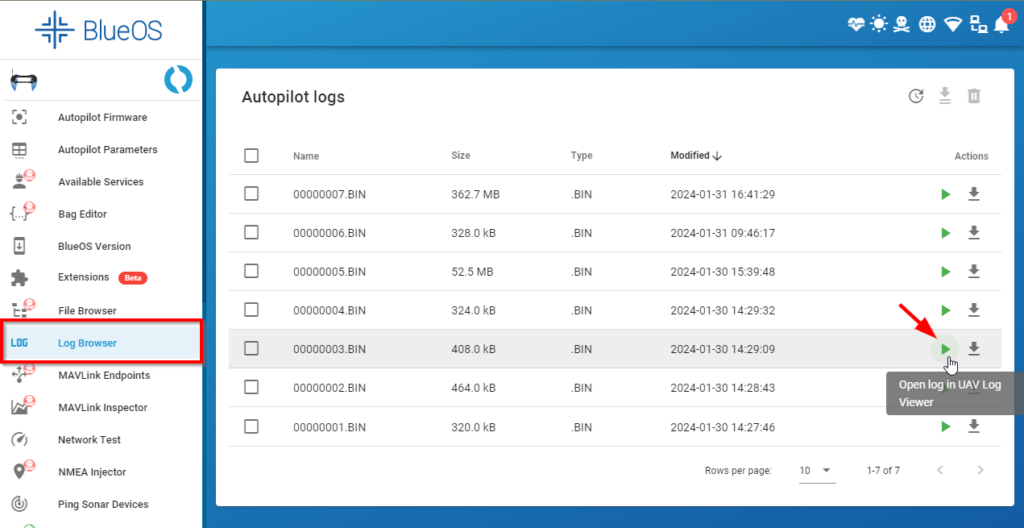The width and height of the screenshot is (1024, 528).
Task: Check the box for 00000002.BIN
Action: [x=251, y=388]
